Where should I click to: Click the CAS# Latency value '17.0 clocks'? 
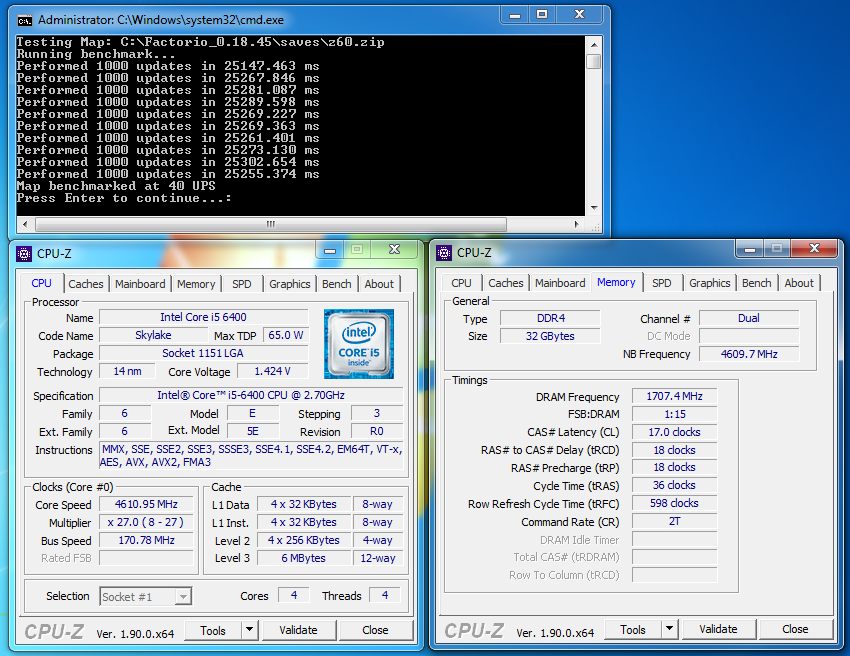click(x=674, y=432)
